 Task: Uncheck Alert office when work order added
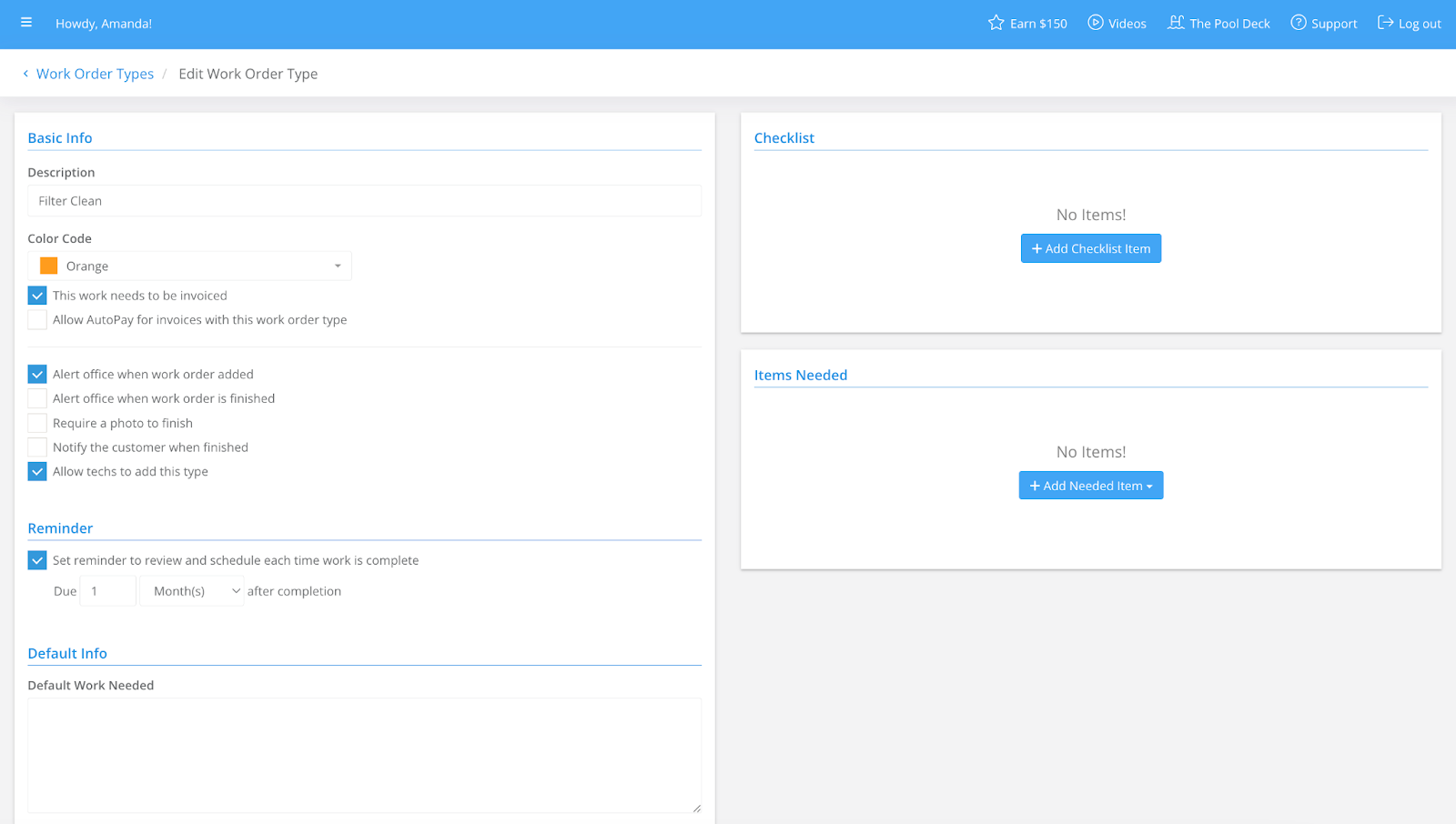(x=37, y=374)
